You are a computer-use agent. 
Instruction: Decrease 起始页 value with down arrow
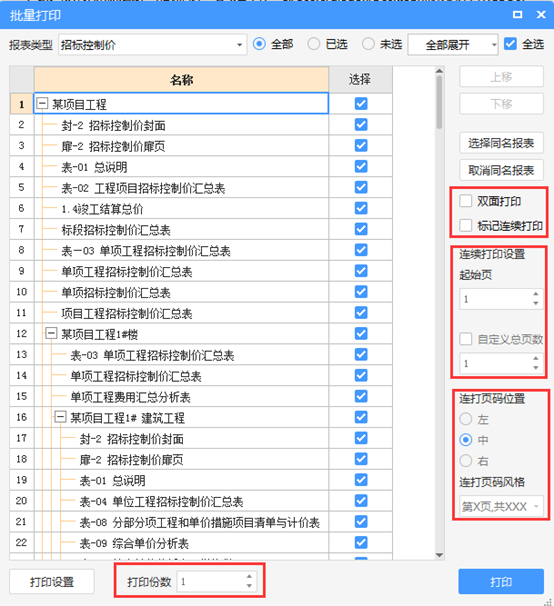[x=535, y=304]
